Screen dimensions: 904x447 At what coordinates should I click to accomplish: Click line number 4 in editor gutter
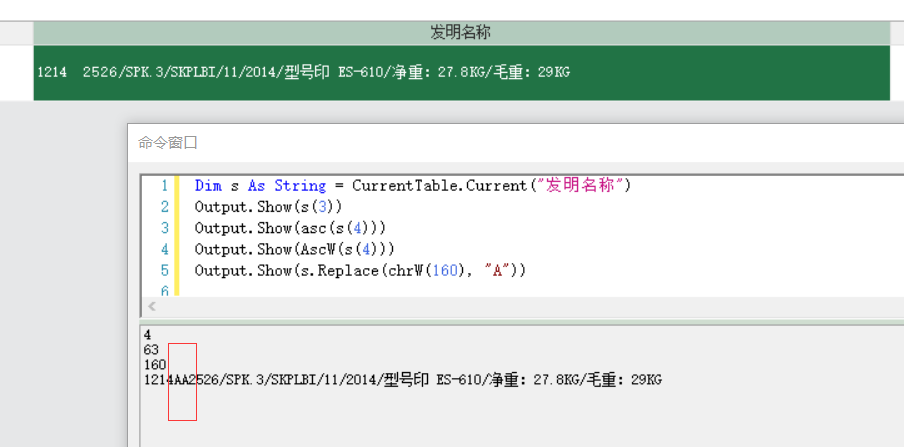pos(165,249)
